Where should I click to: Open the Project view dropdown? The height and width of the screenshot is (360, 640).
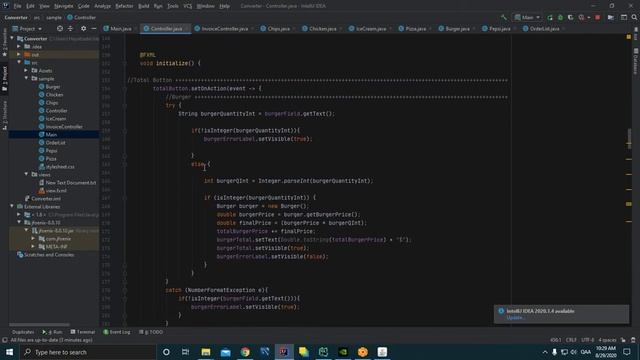(x=27, y=29)
